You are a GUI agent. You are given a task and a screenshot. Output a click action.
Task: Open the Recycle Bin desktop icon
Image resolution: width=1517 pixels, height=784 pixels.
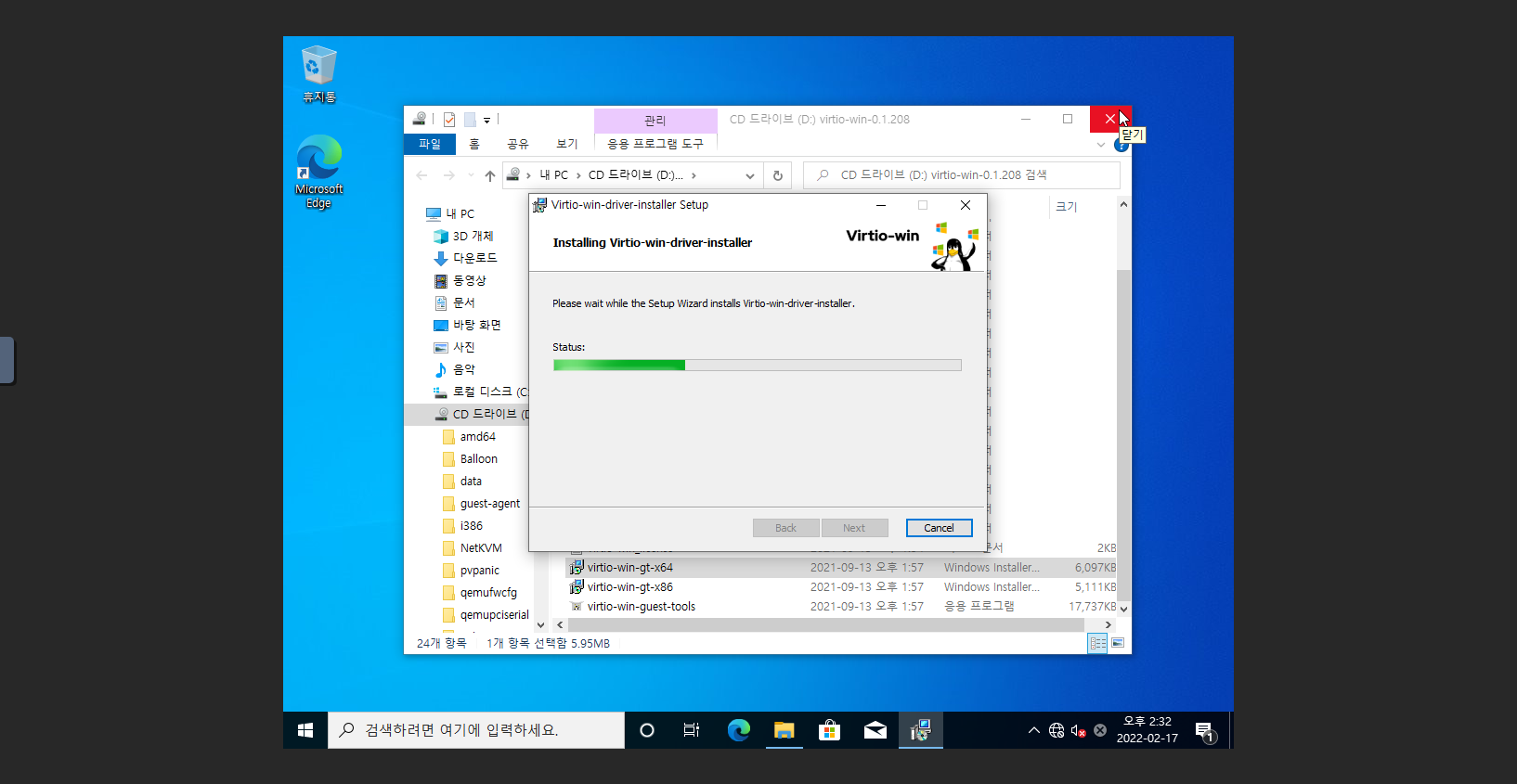click(318, 74)
